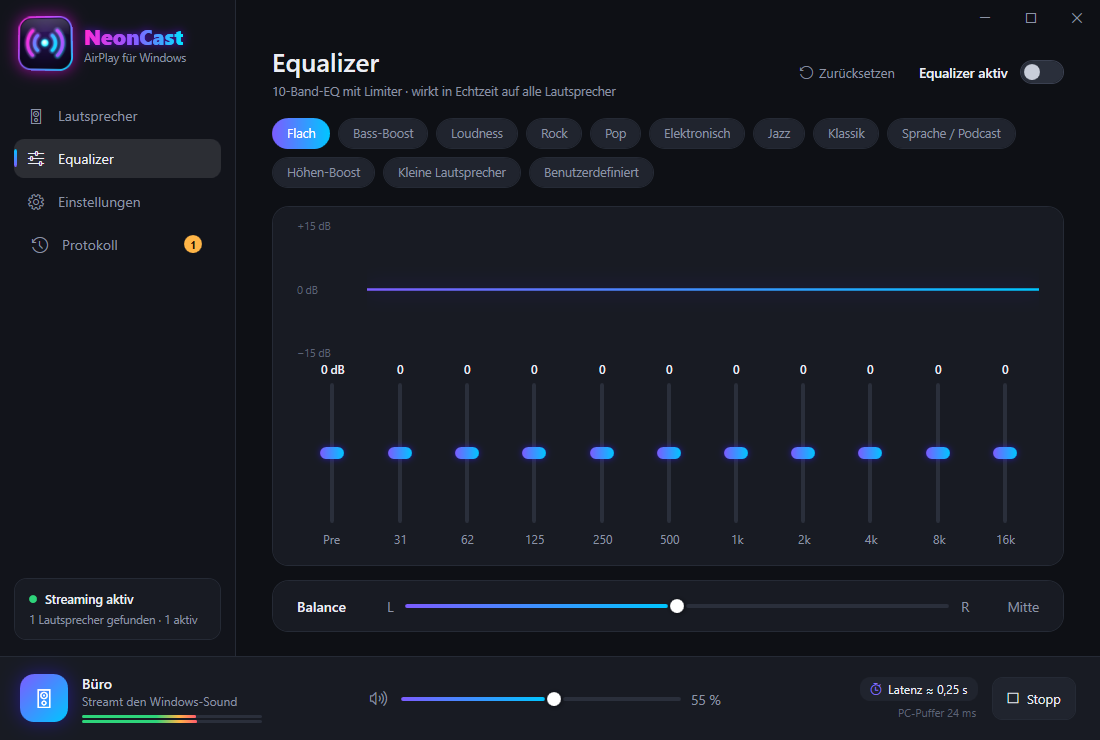The width and height of the screenshot is (1100, 740).
Task: Click the 125 Hz band slider handle
Action: click(534, 453)
